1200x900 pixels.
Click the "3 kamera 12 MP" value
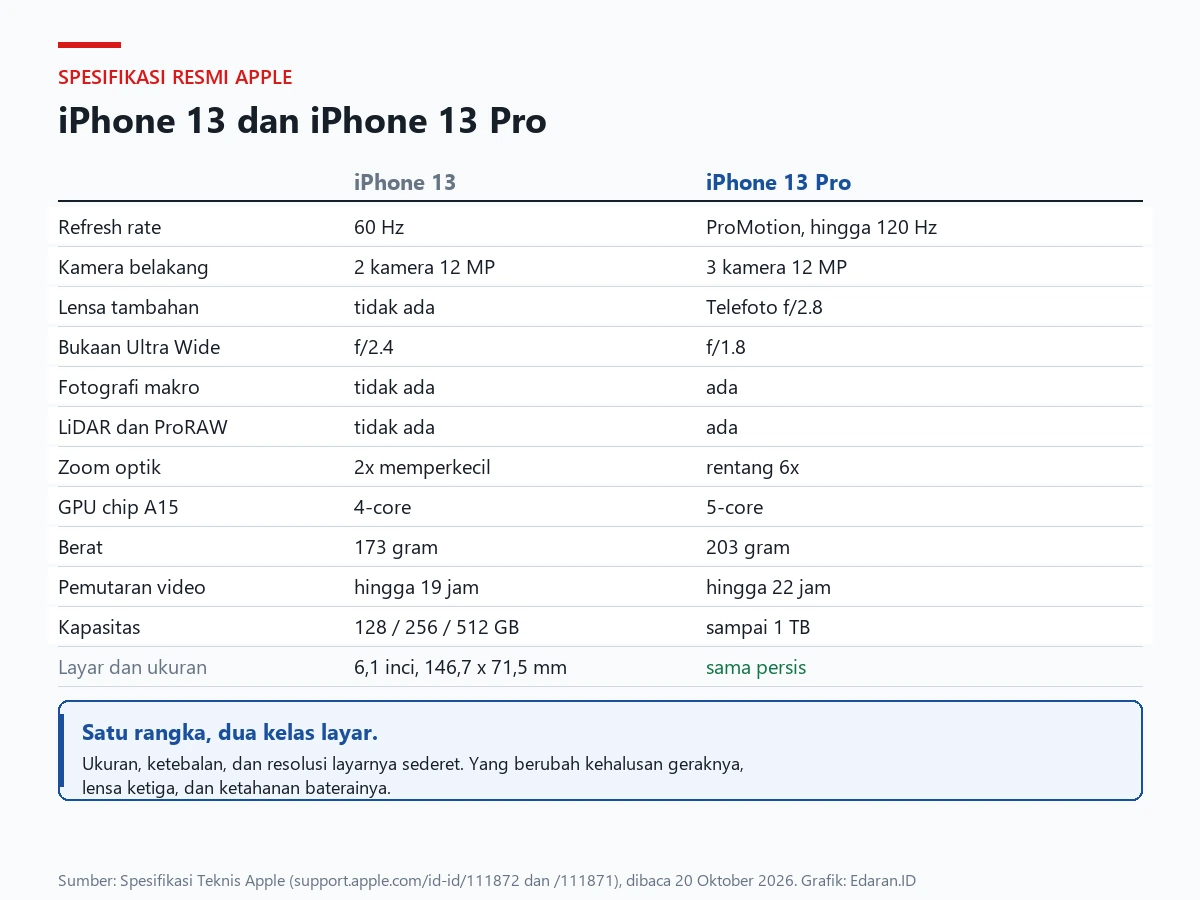[x=776, y=267]
